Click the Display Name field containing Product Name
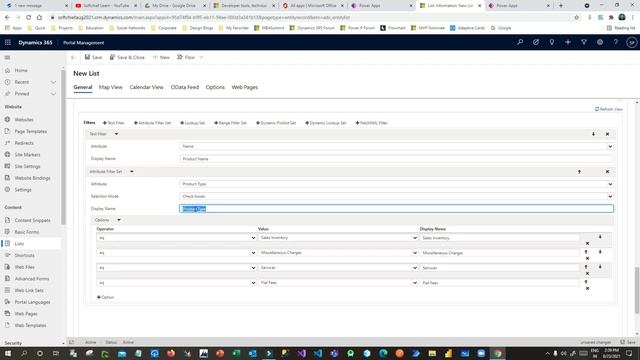The height and width of the screenshot is (360, 640). pos(396,159)
